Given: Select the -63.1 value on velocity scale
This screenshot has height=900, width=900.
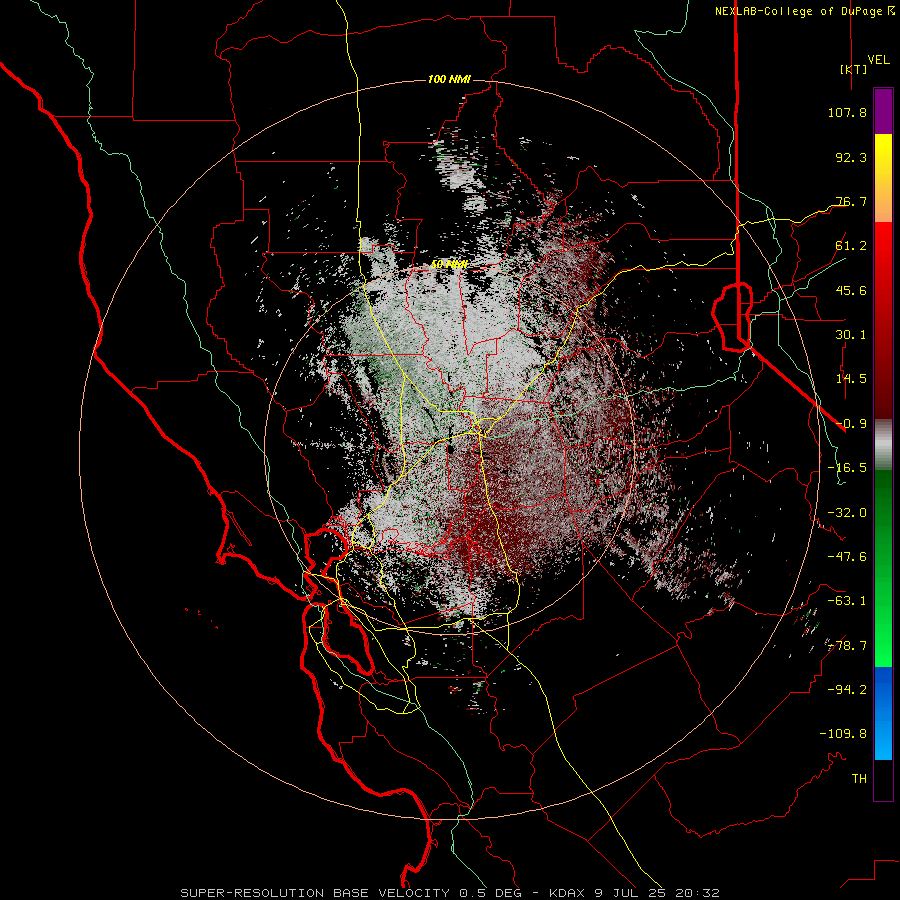Looking at the screenshot, I should coord(847,601).
